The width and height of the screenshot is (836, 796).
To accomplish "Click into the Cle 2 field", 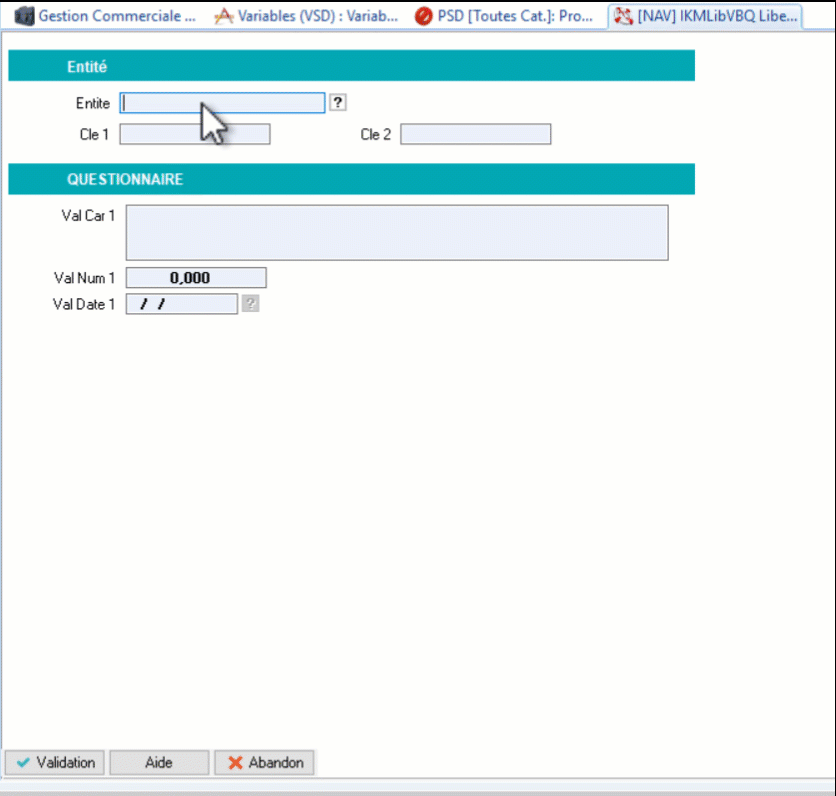I will [475, 134].
